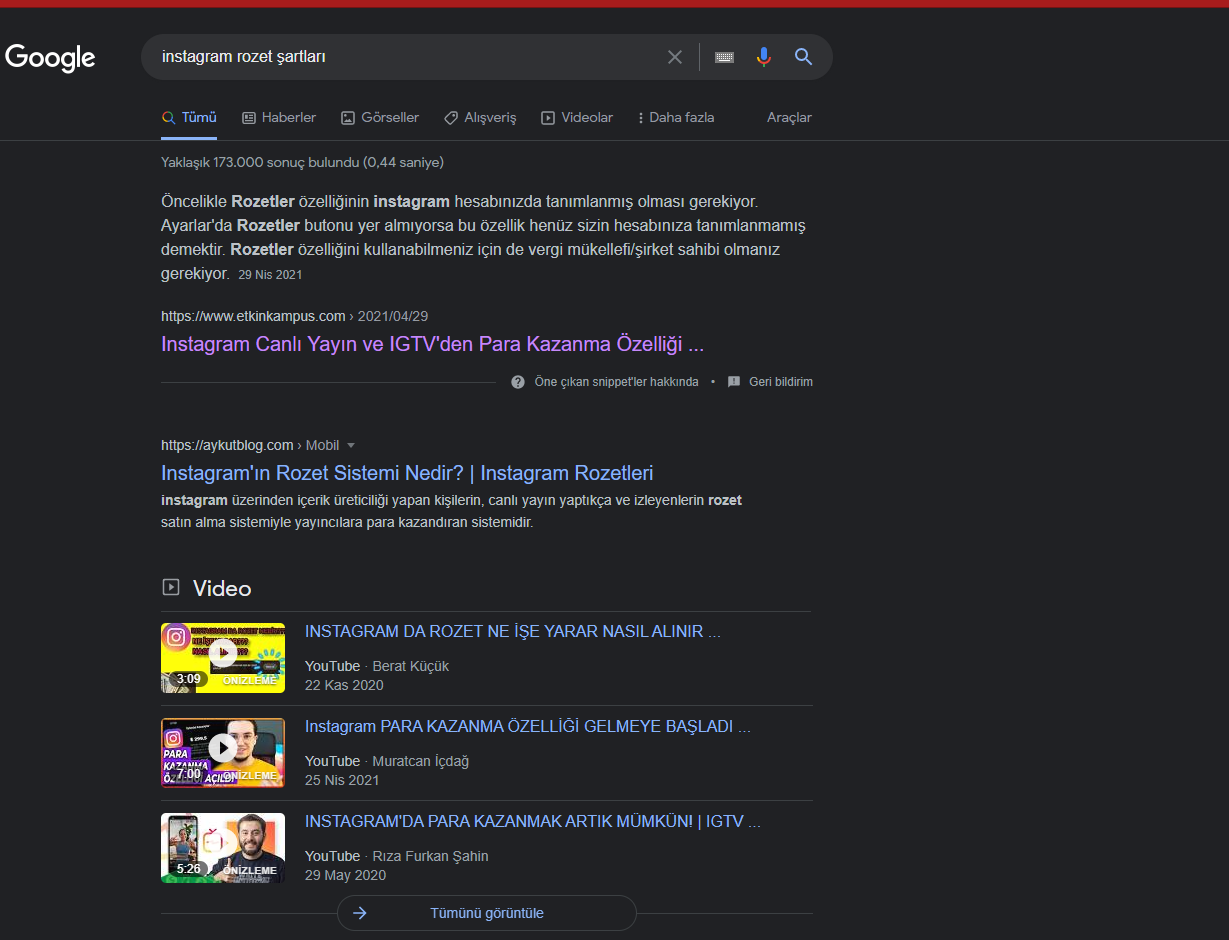Expand the Daha fazla menu
The height and width of the screenshot is (940, 1229).
676,117
